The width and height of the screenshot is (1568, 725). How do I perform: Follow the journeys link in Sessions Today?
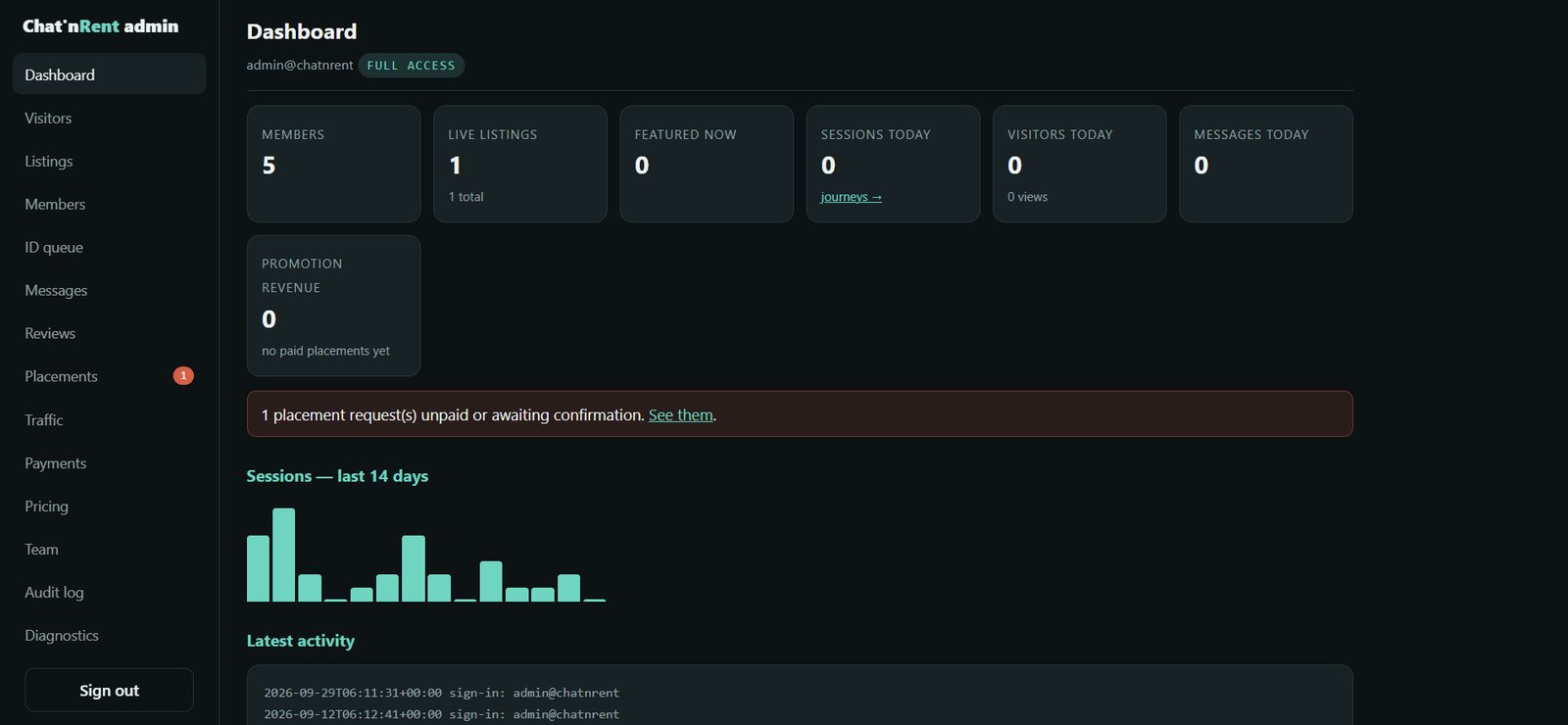[851, 197]
